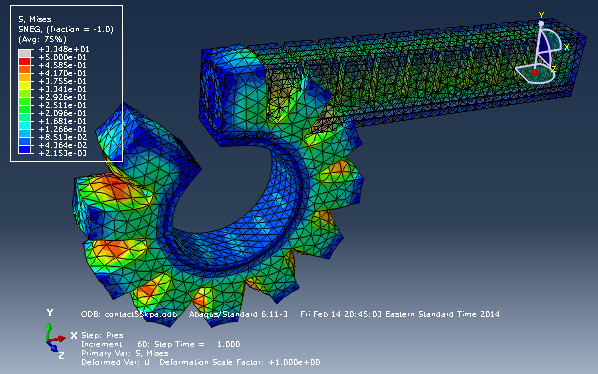The image size is (598, 374).
Task: Select the yellow swatch in the stress legend
Action: tap(24, 85)
